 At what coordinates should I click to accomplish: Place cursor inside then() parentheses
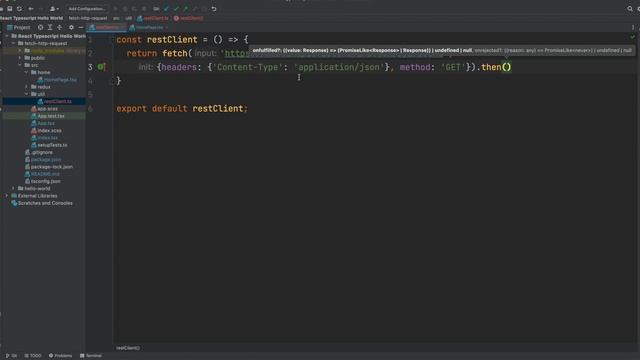[x=507, y=67]
